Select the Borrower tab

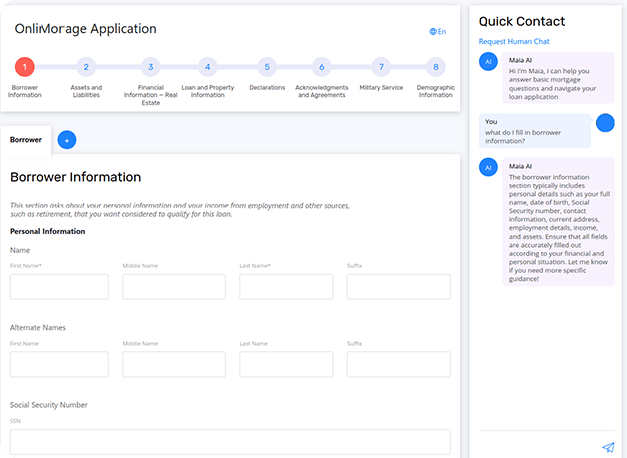click(26, 140)
